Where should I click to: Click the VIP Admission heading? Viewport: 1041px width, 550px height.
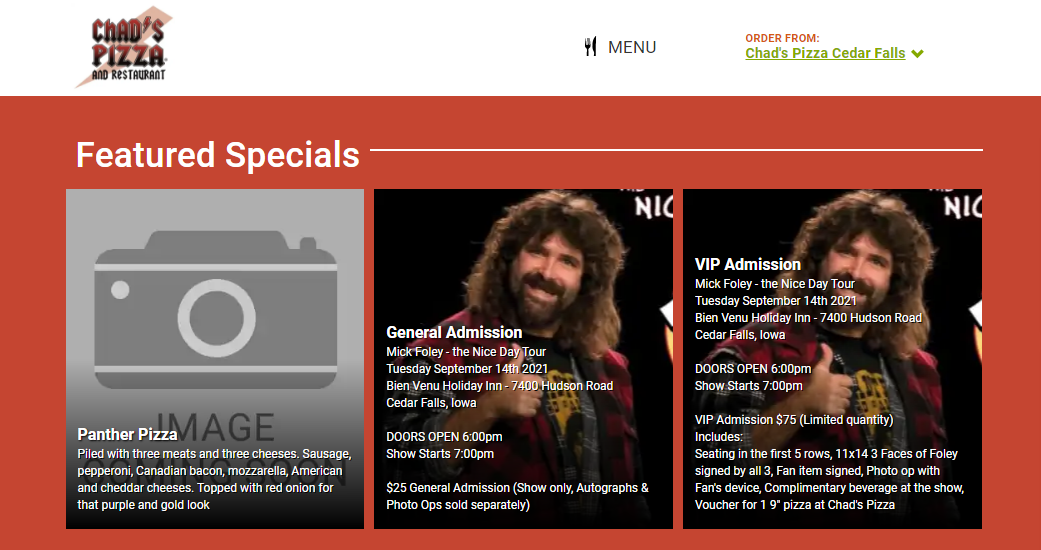[x=748, y=264]
